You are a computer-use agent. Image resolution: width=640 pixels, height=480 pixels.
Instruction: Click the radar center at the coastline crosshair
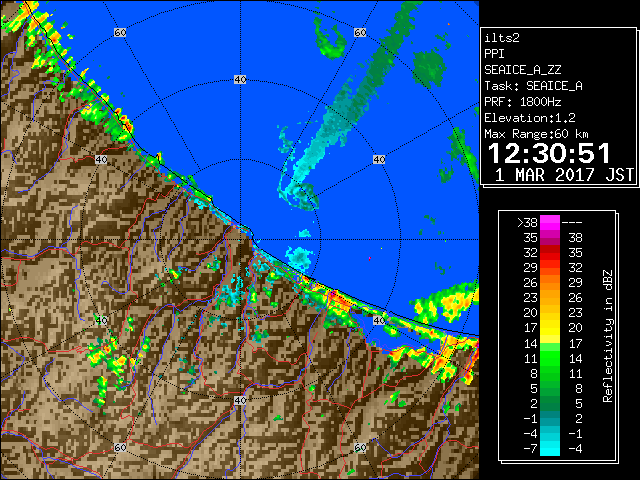click(x=241, y=239)
